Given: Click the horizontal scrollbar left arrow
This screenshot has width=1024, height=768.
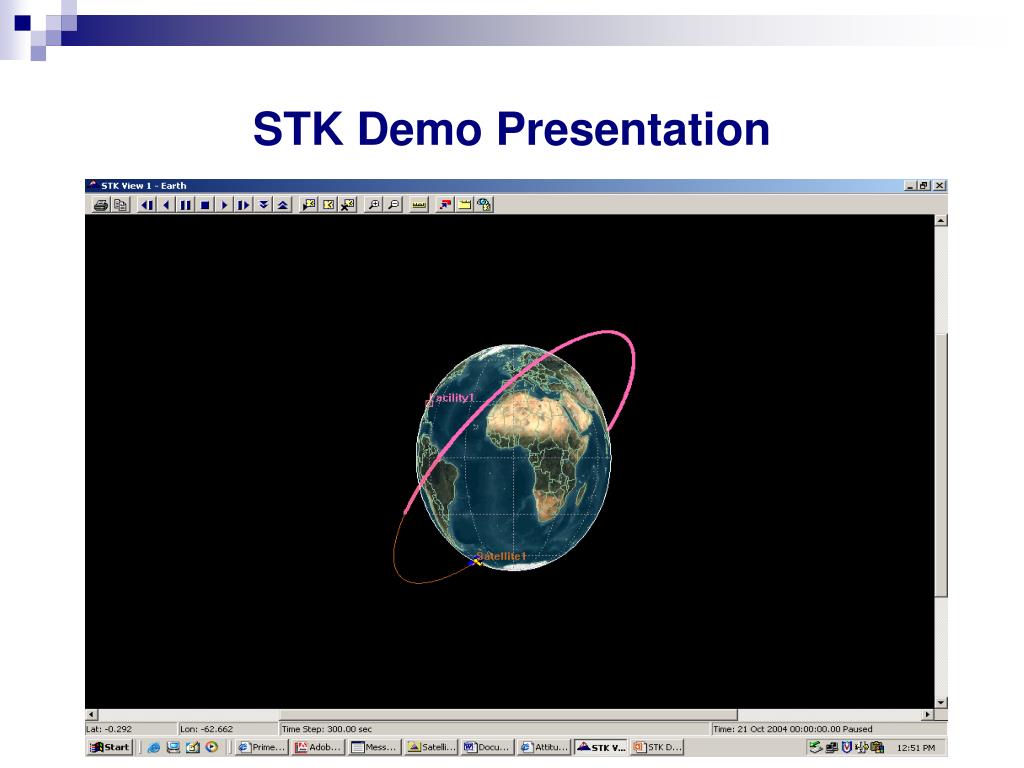Looking at the screenshot, I should [91, 715].
